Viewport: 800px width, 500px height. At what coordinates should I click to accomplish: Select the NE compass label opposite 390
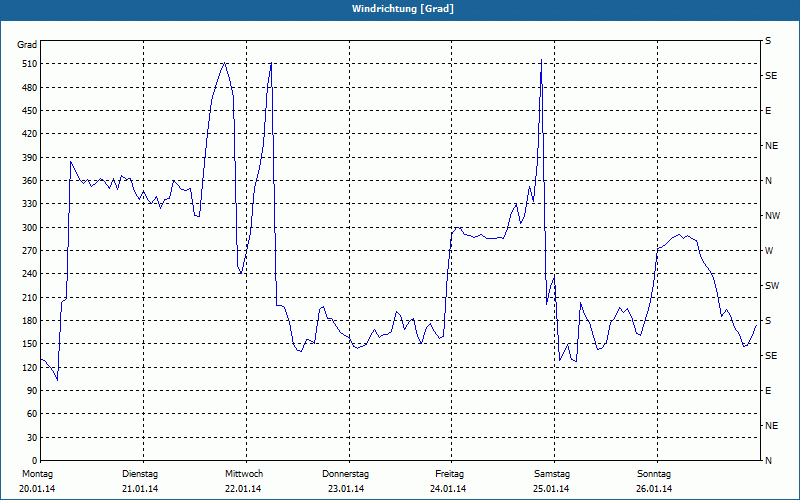[x=771, y=146]
